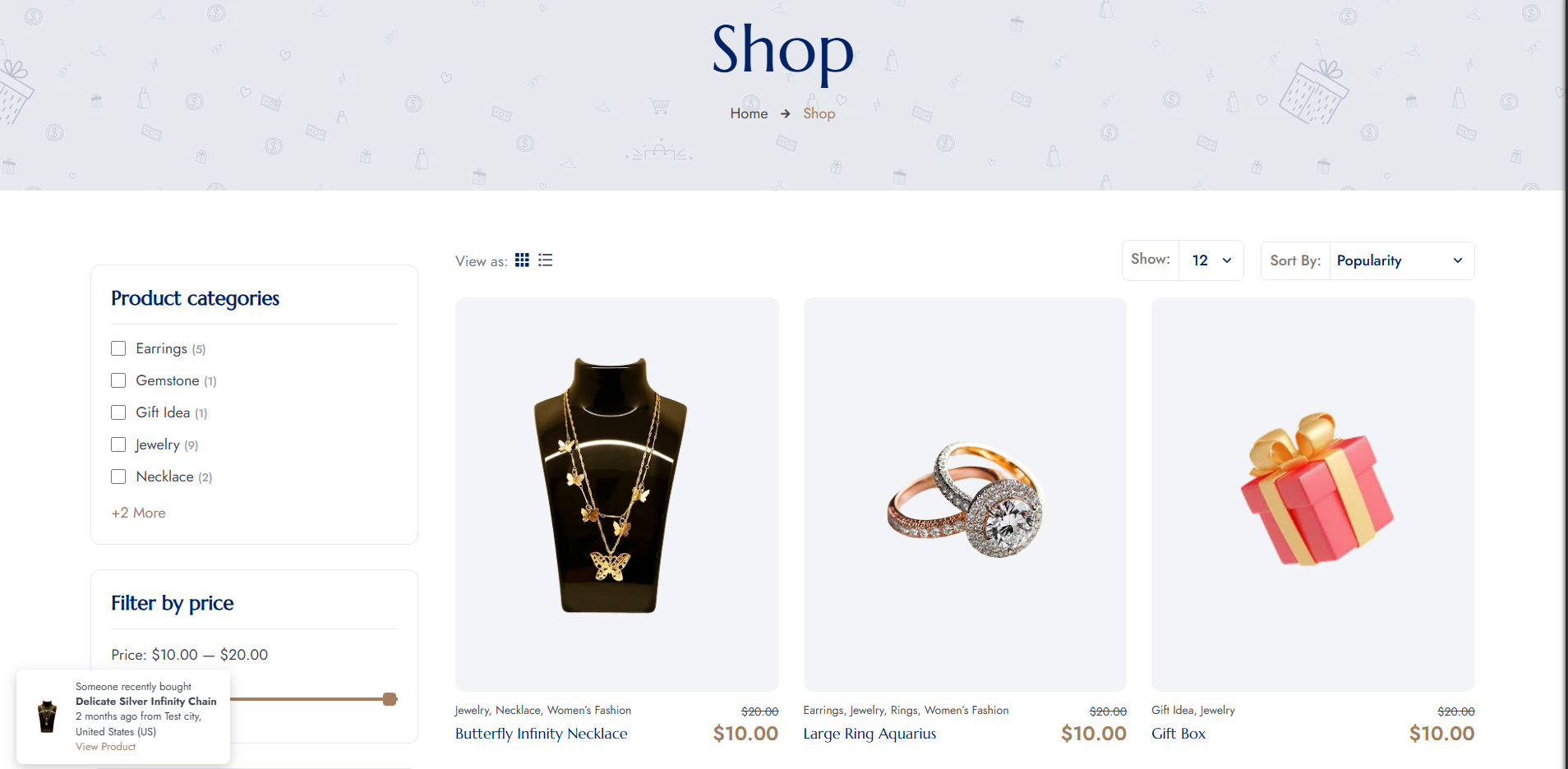
Task: Open the Sort By Popularity dropdown
Action: (x=1401, y=260)
